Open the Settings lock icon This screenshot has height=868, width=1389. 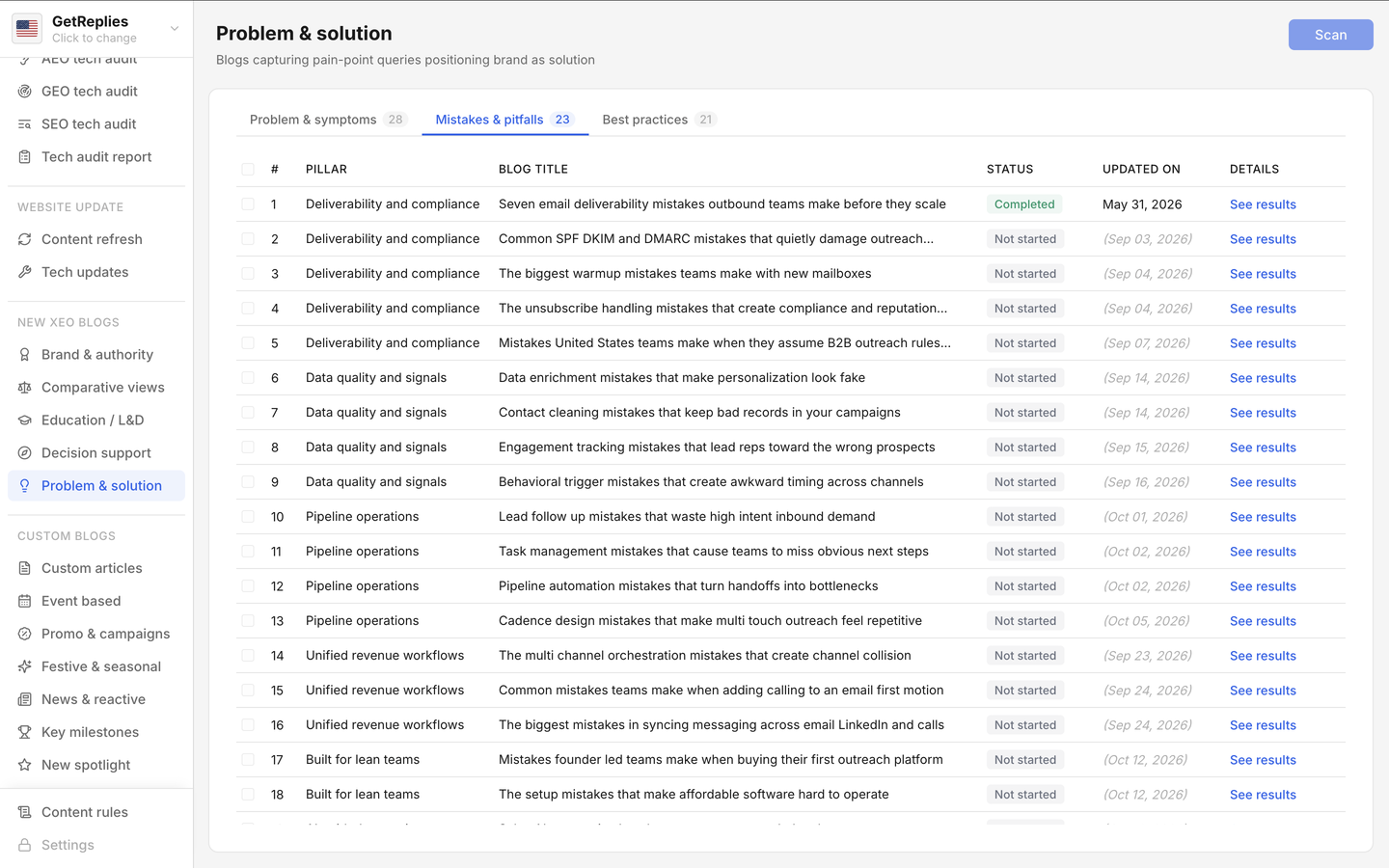[25, 845]
